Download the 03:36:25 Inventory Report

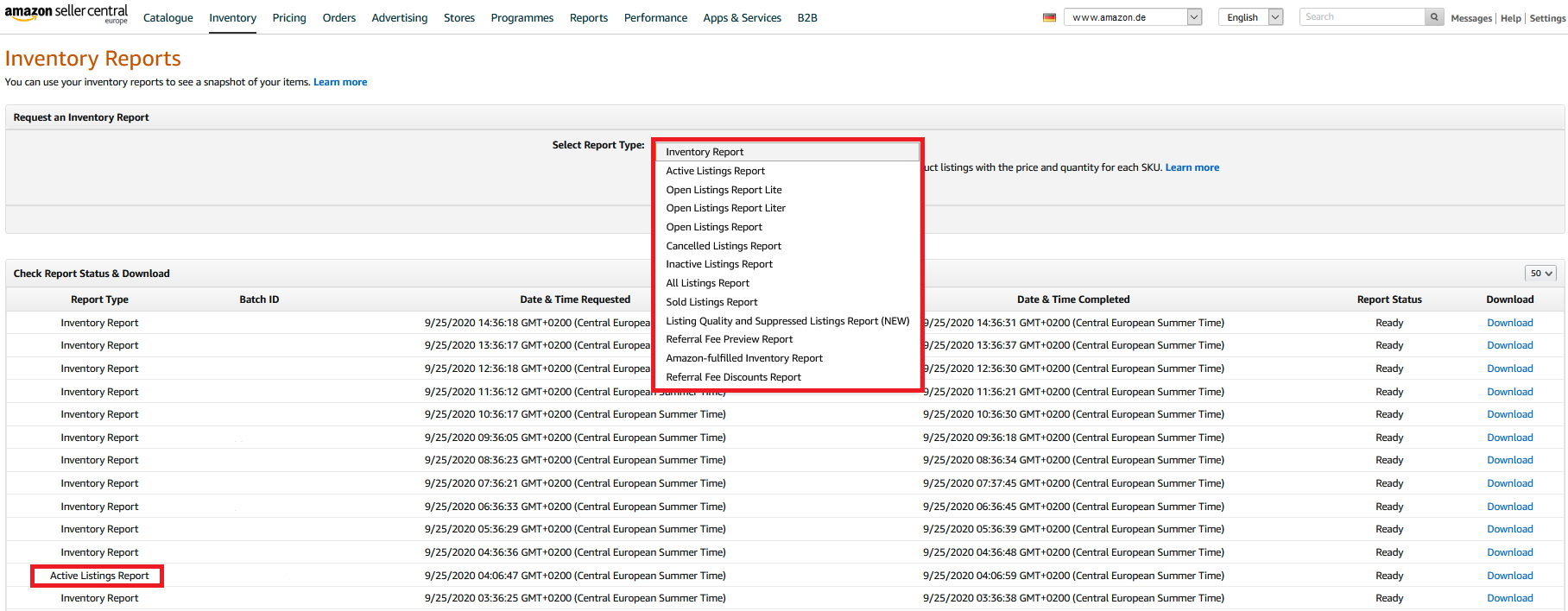pos(1510,598)
